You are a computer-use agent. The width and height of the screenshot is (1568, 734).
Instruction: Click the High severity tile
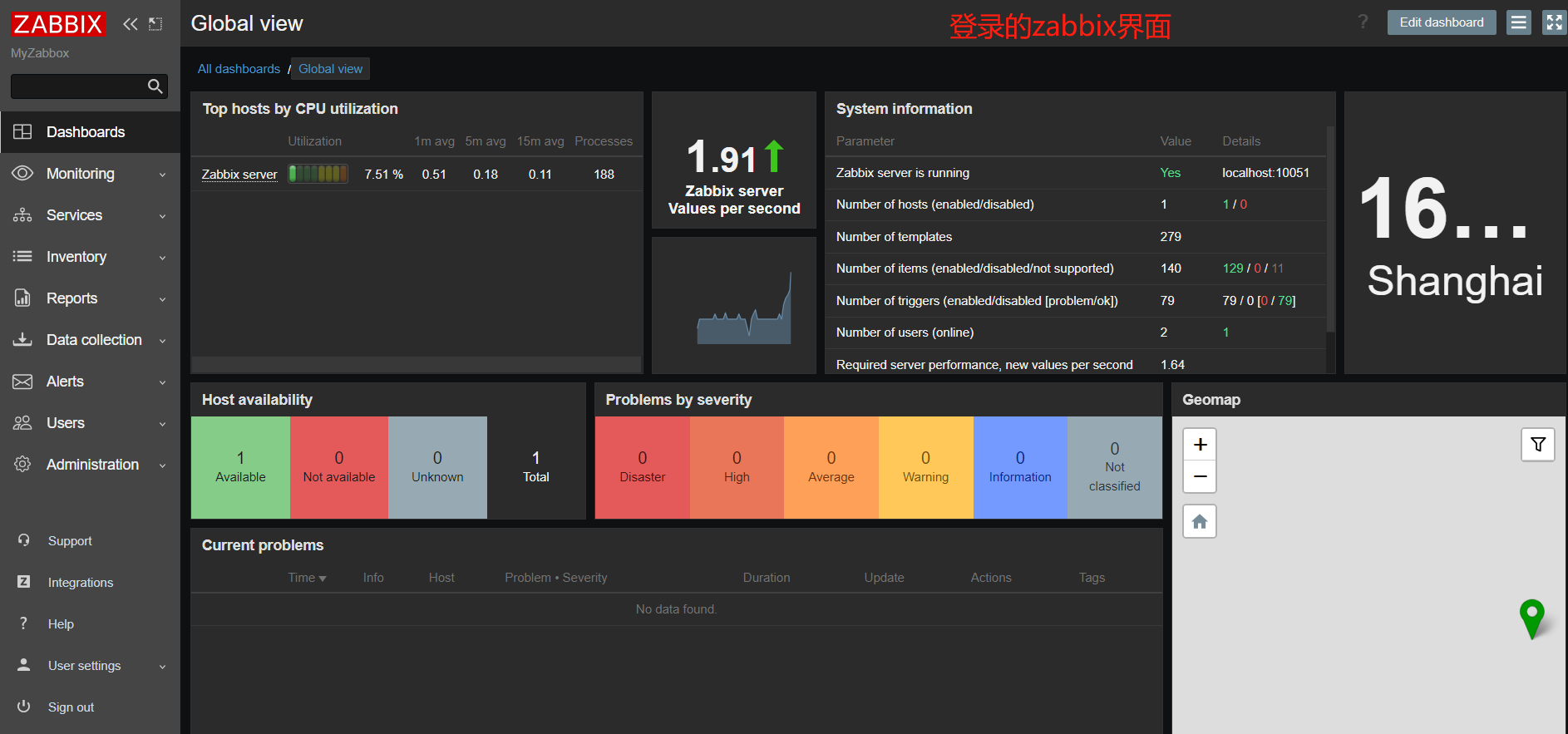click(x=737, y=467)
